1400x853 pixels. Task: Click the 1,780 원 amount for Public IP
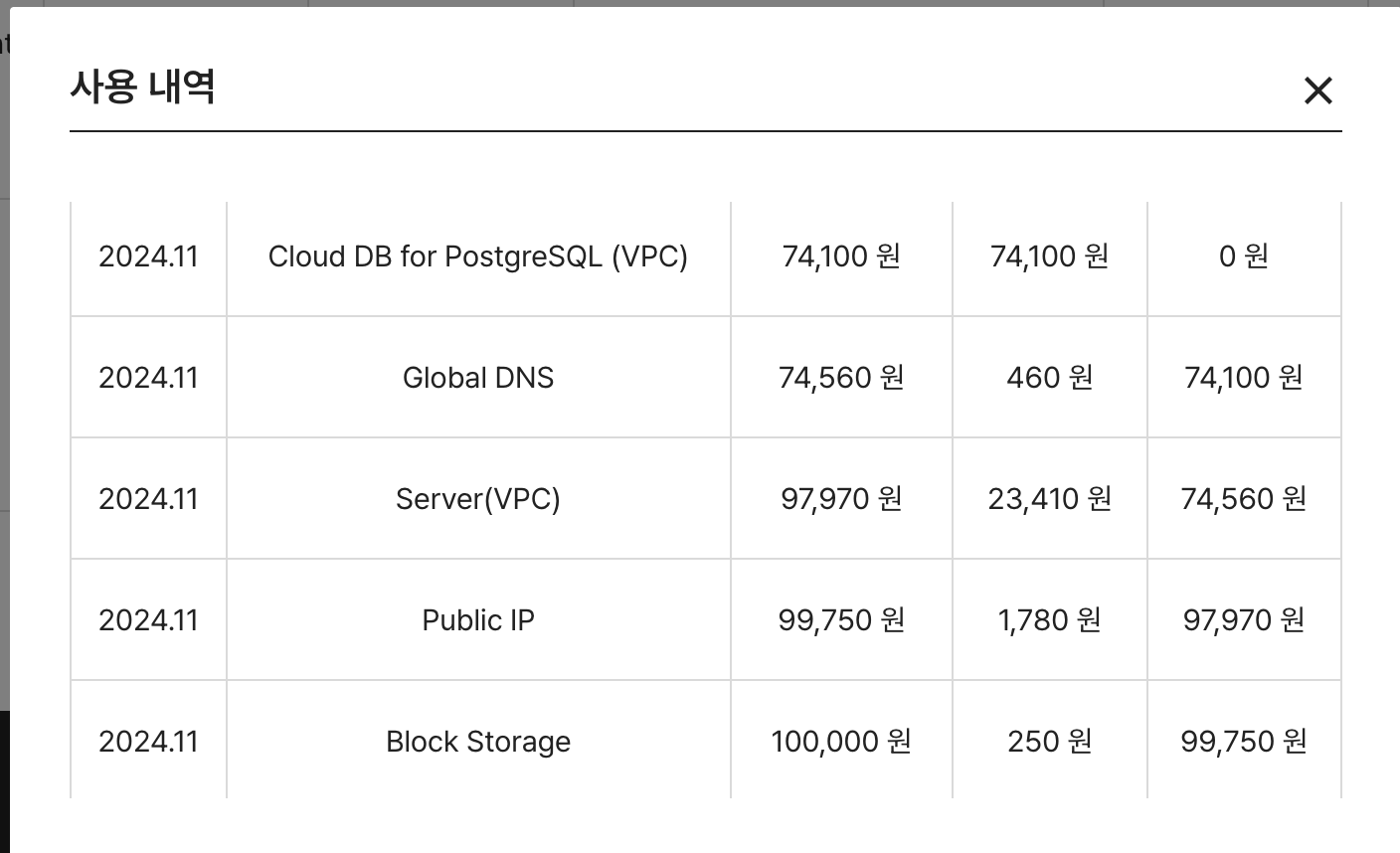pyautogui.click(x=1048, y=619)
